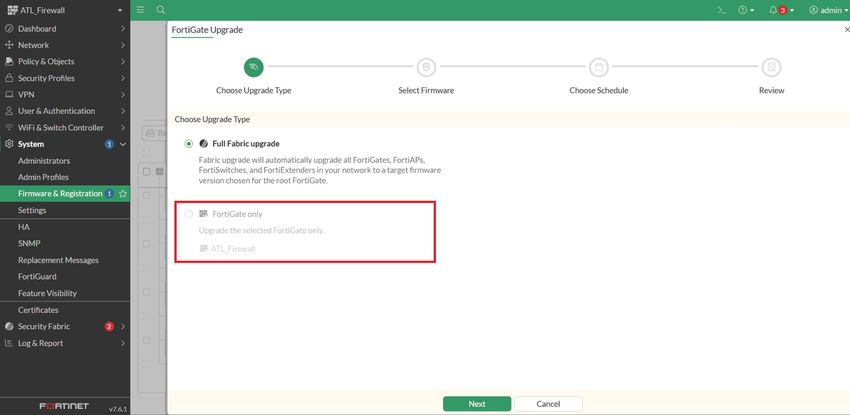Click the Choose Schedule step icon
Screen dimensions: 850x415
pos(599,67)
